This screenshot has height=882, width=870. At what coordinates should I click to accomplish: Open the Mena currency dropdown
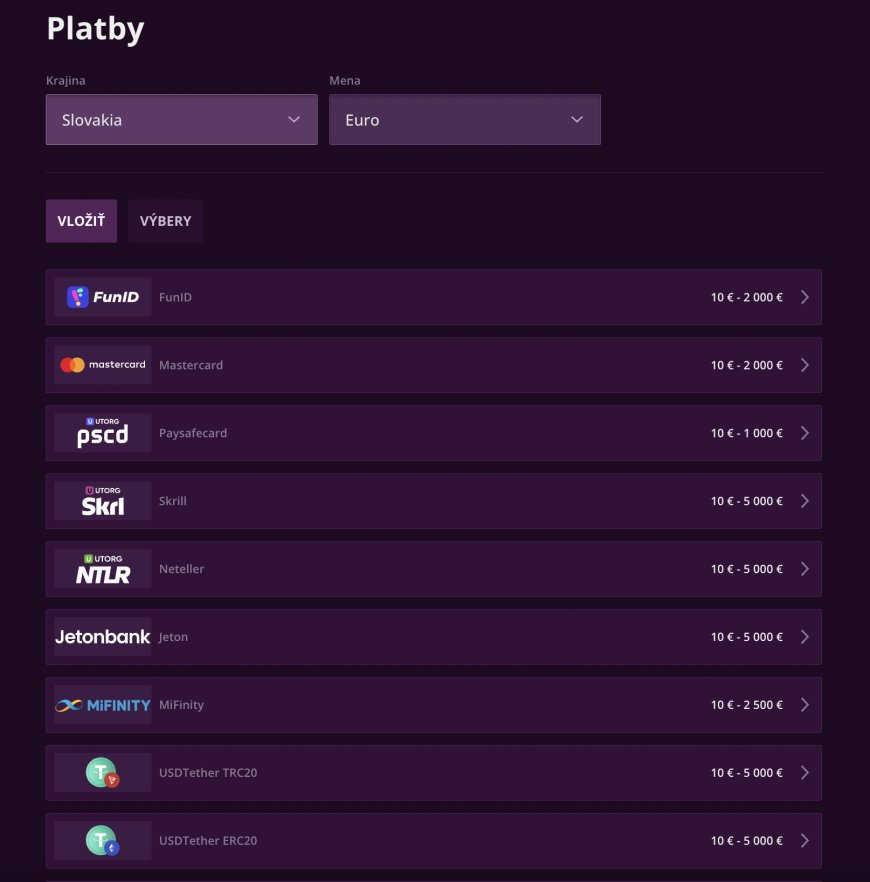coord(465,120)
